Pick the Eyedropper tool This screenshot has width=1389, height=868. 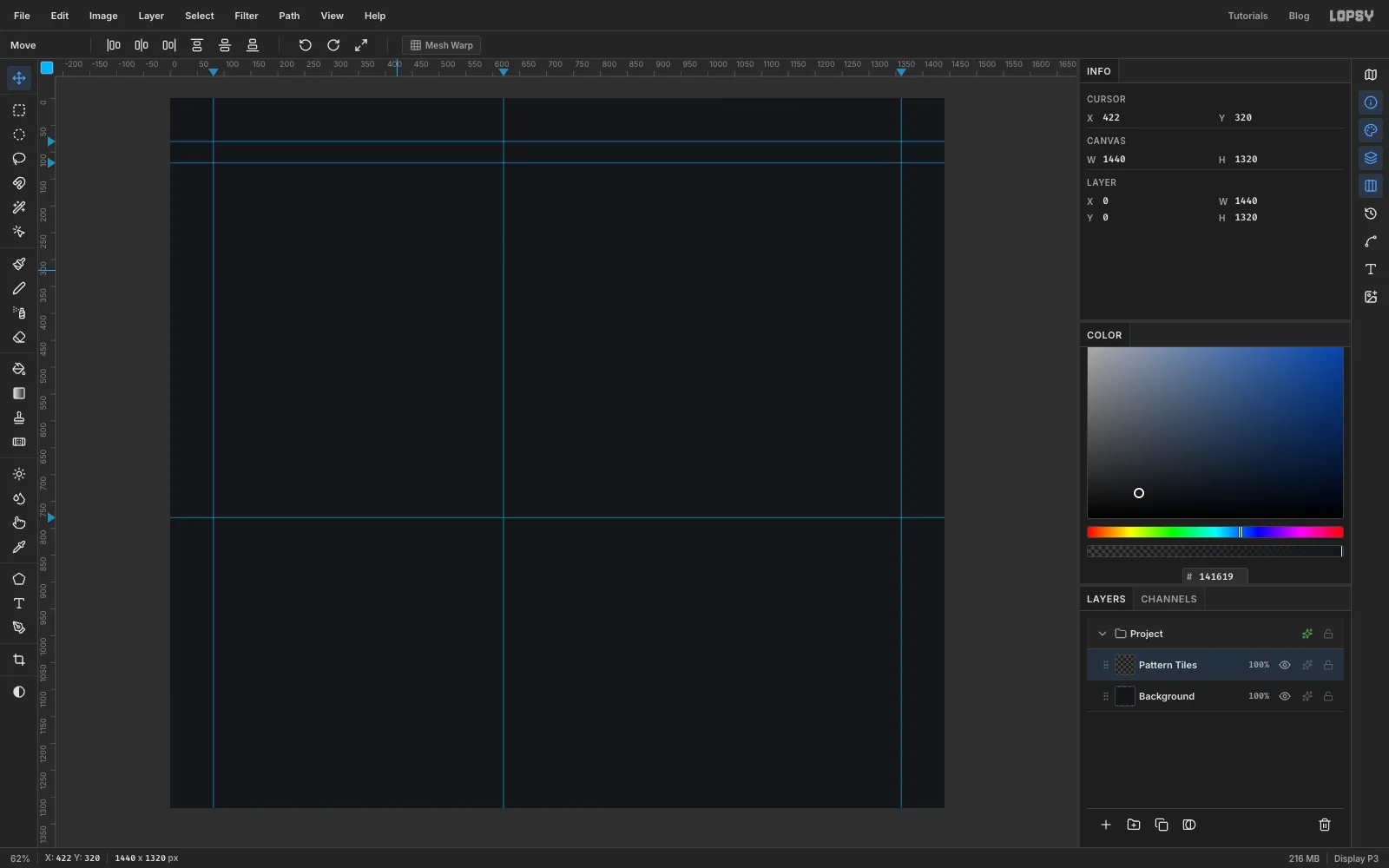(19, 547)
